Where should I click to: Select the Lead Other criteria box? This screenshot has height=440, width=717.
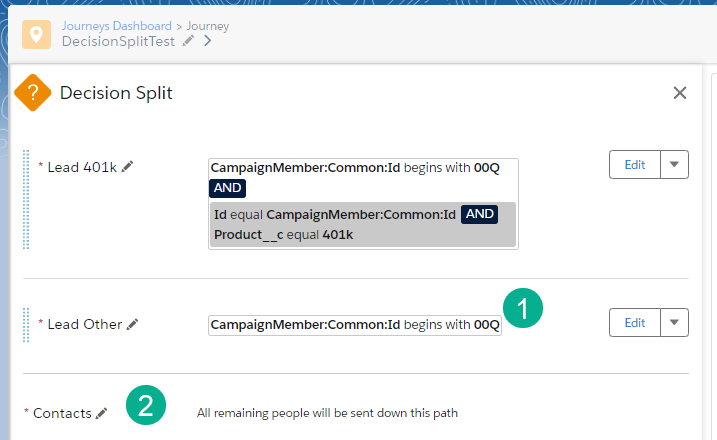355,325
